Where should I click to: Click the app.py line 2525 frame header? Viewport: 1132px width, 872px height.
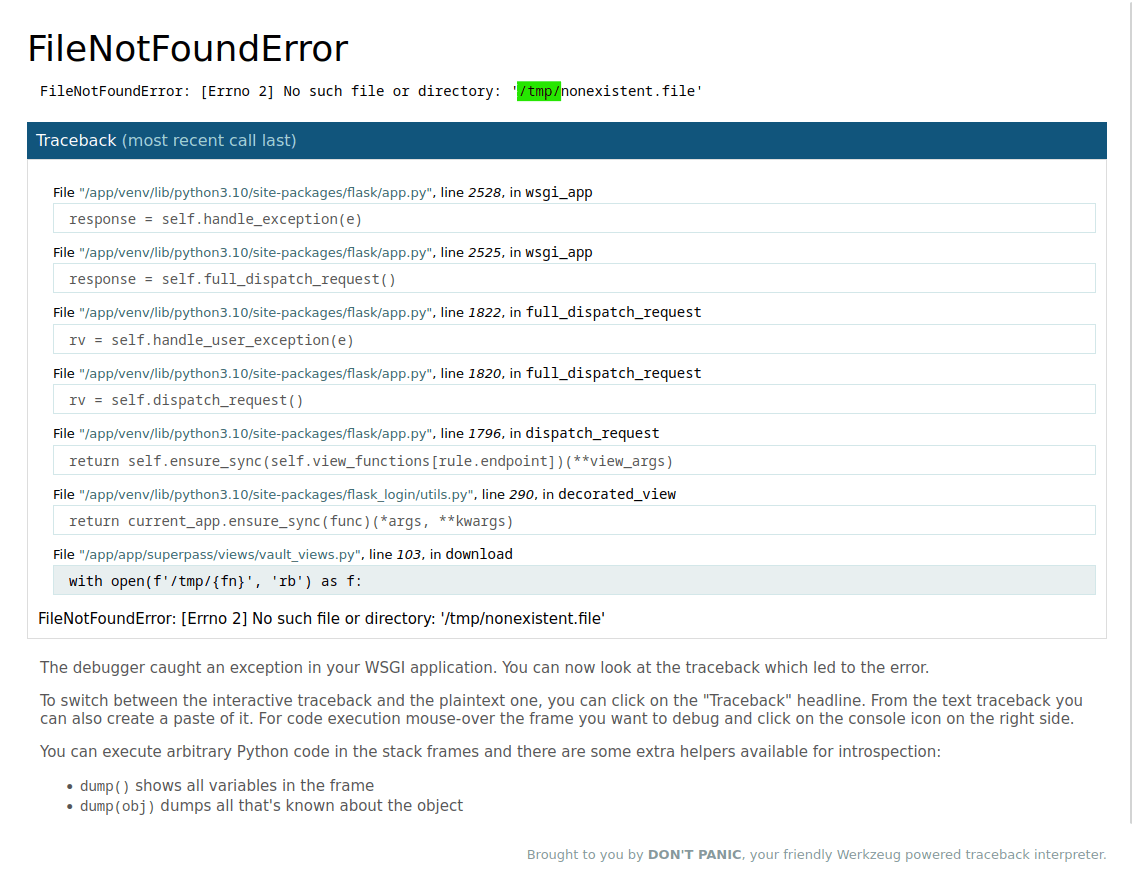[322, 252]
